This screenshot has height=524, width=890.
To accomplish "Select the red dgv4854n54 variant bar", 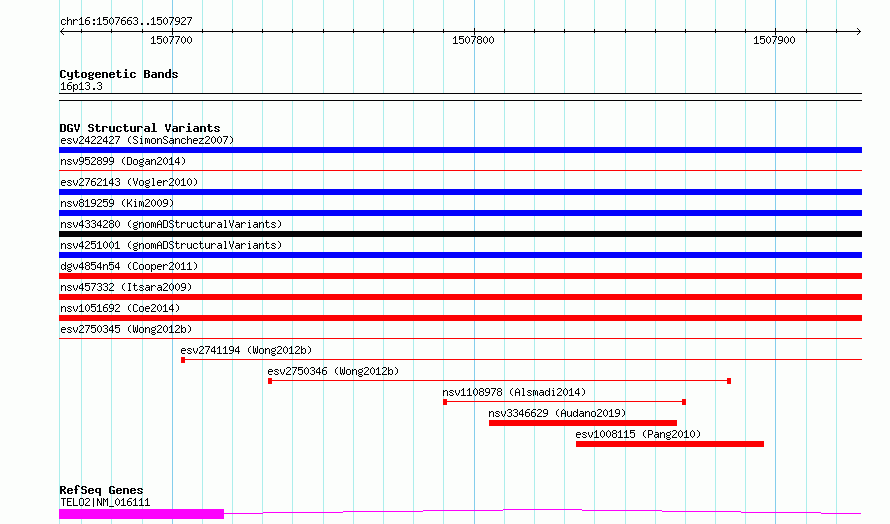I will (460, 276).
